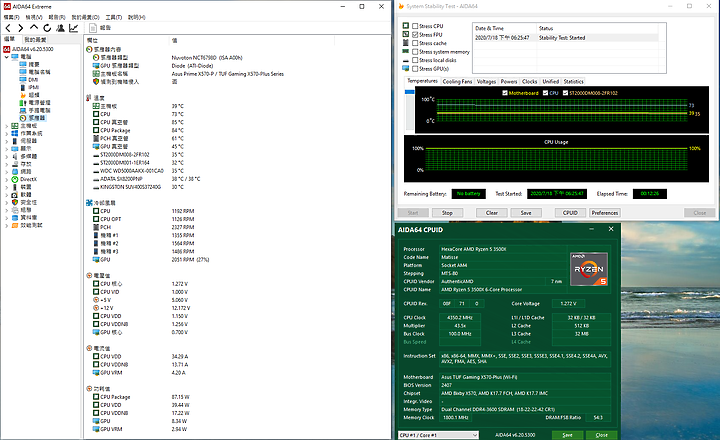Click the highlighted sensor gauge tree icon
The width and height of the screenshot is (720, 440).
point(23,118)
